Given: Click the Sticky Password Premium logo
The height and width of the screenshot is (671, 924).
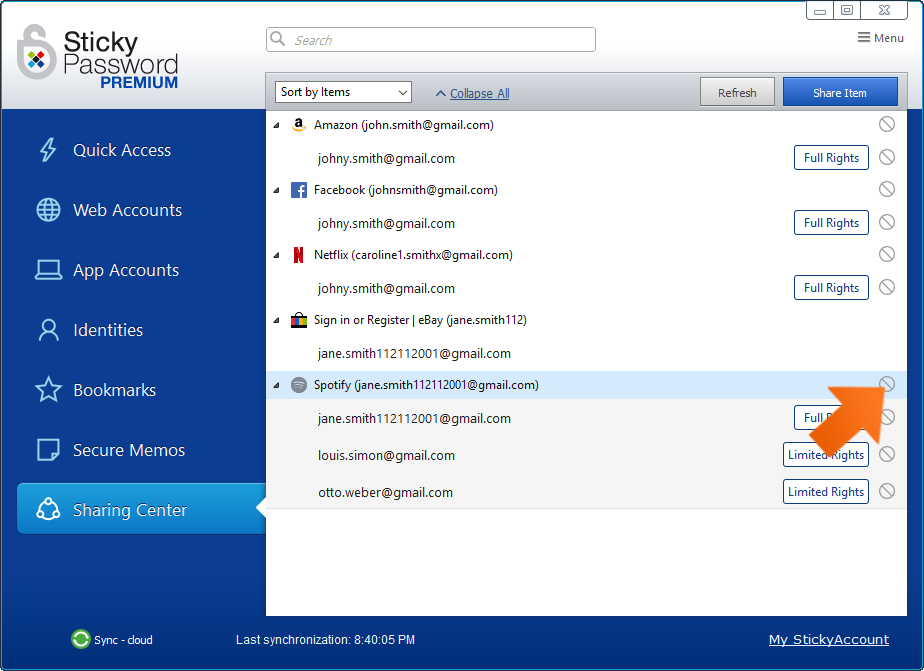Looking at the screenshot, I should coord(98,57).
